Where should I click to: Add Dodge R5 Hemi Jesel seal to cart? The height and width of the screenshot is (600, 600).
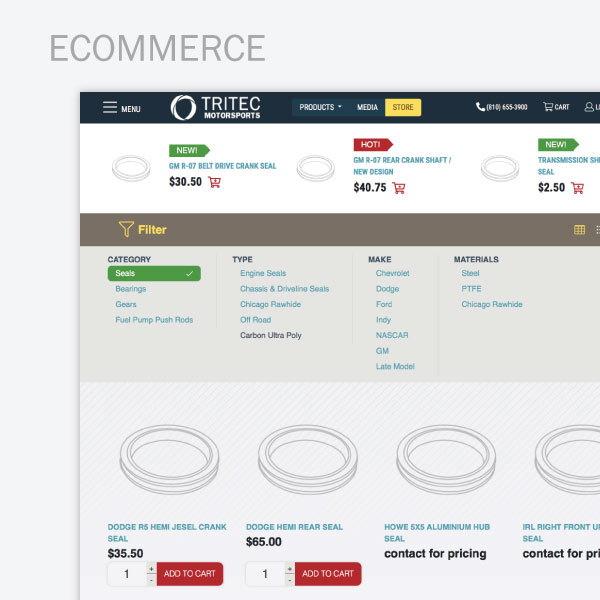pyautogui.click(x=190, y=574)
